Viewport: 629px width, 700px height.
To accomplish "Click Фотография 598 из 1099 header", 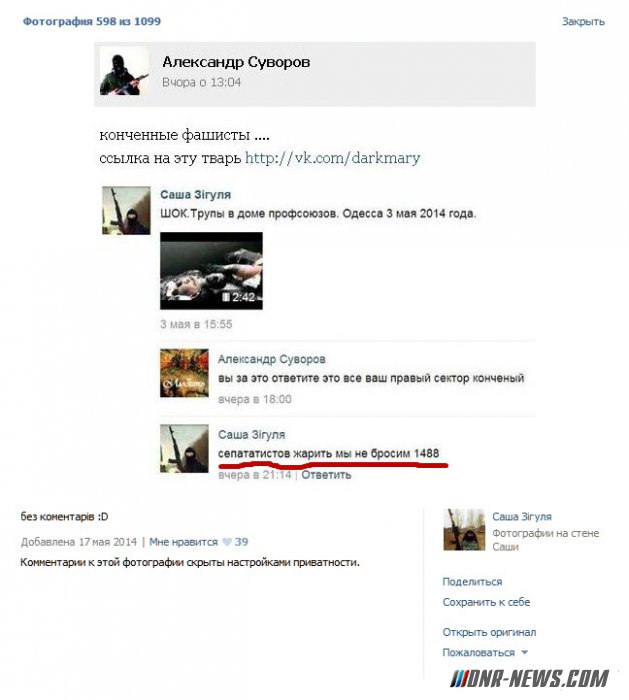I will [92, 21].
